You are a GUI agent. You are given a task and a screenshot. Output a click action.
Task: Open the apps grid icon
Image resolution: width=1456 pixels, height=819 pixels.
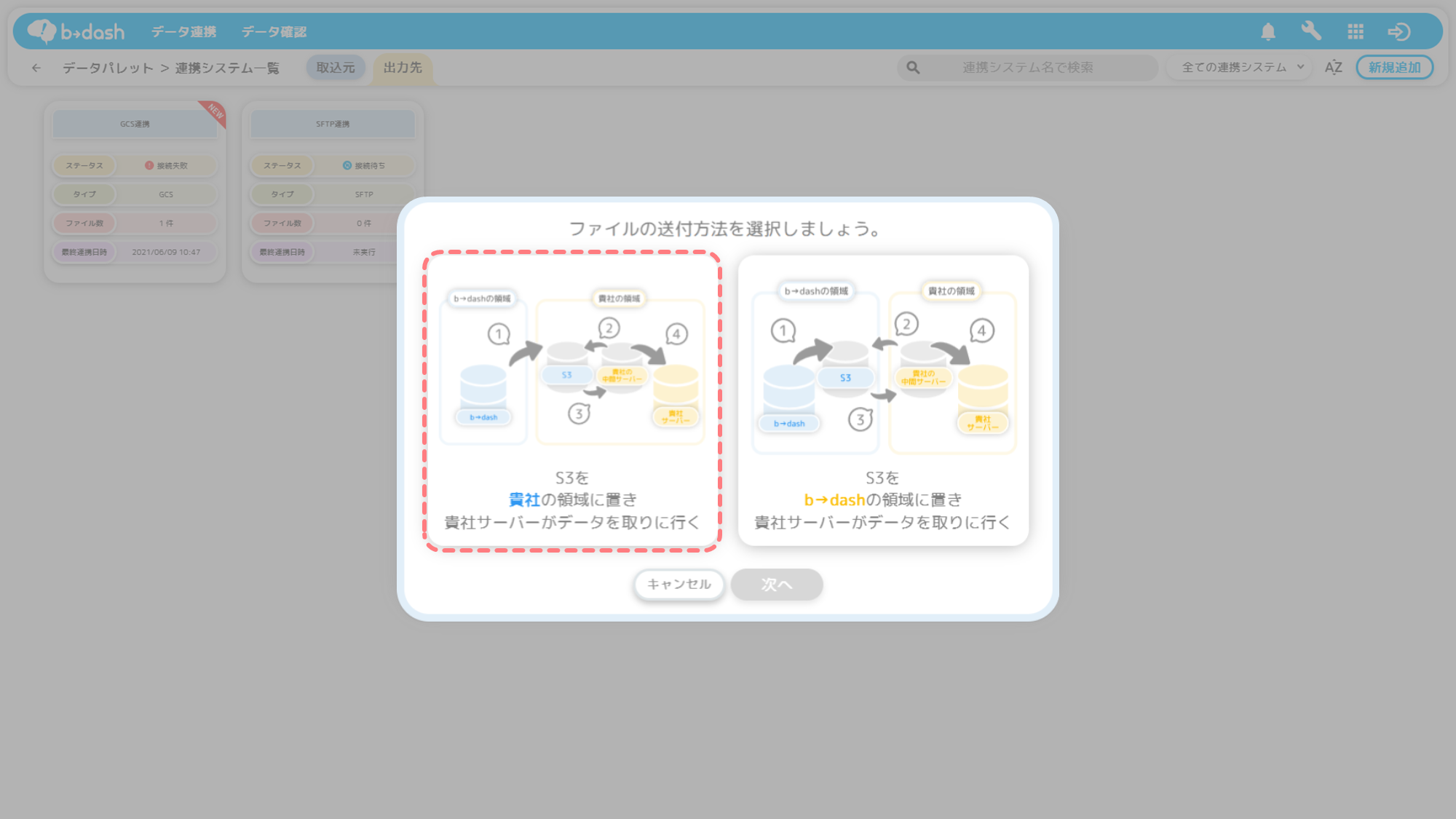click(x=1356, y=31)
